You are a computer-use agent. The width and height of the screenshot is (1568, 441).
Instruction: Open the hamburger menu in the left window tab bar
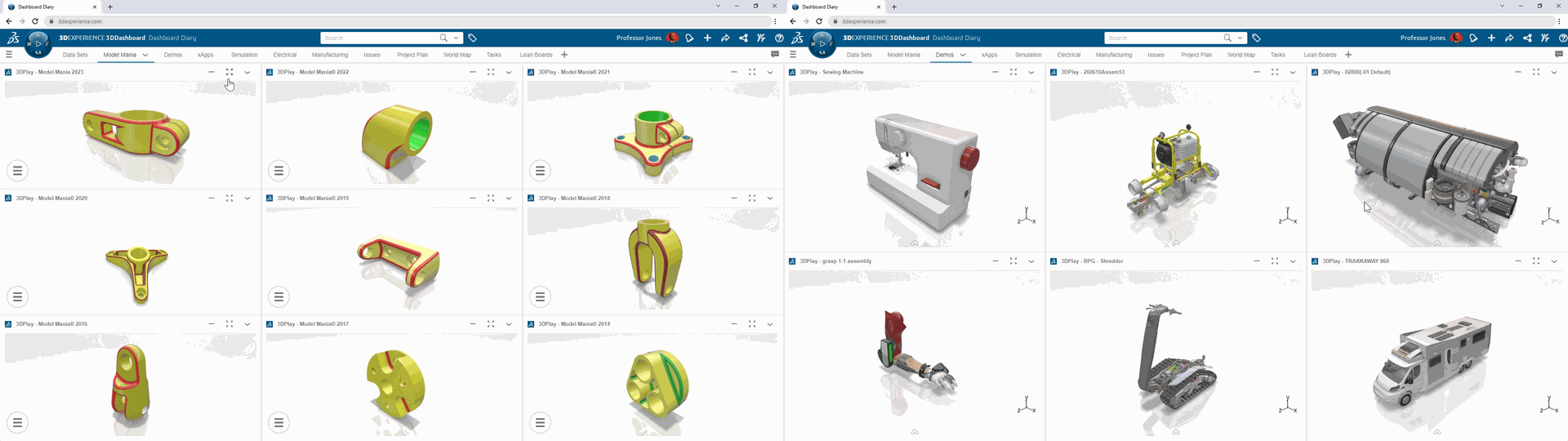pos(9,55)
